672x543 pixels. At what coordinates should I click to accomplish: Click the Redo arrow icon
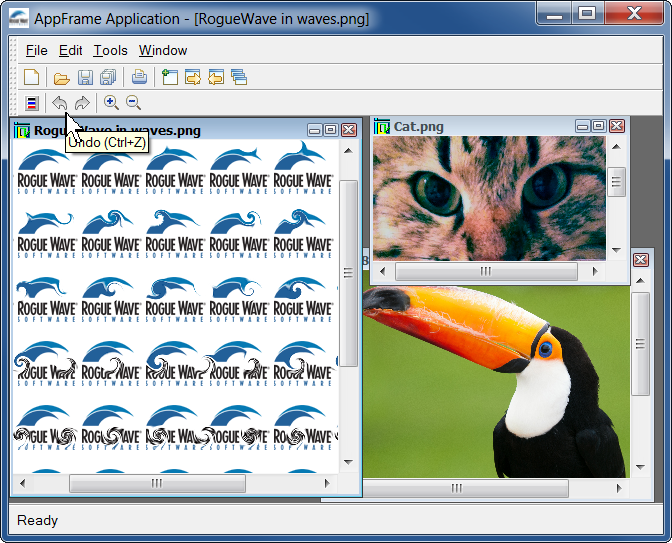click(x=82, y=103)
